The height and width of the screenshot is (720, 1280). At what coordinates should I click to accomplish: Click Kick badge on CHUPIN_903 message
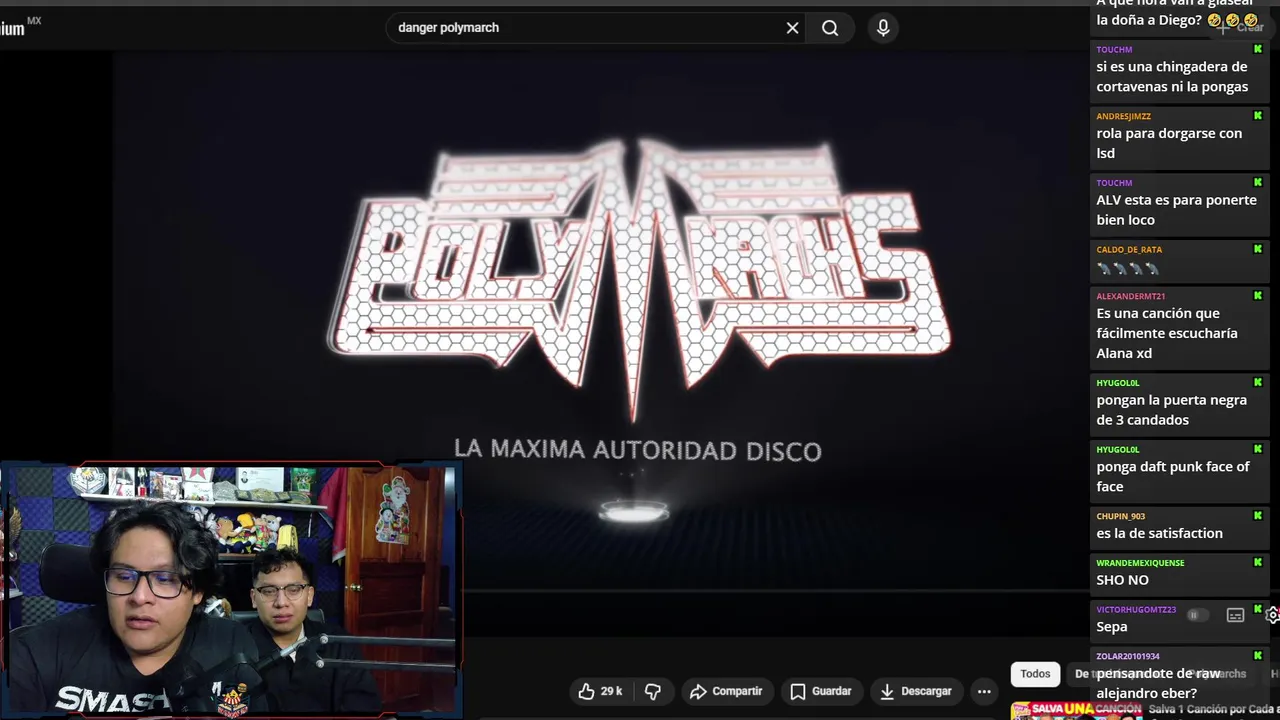click(x=1258, y=516)
